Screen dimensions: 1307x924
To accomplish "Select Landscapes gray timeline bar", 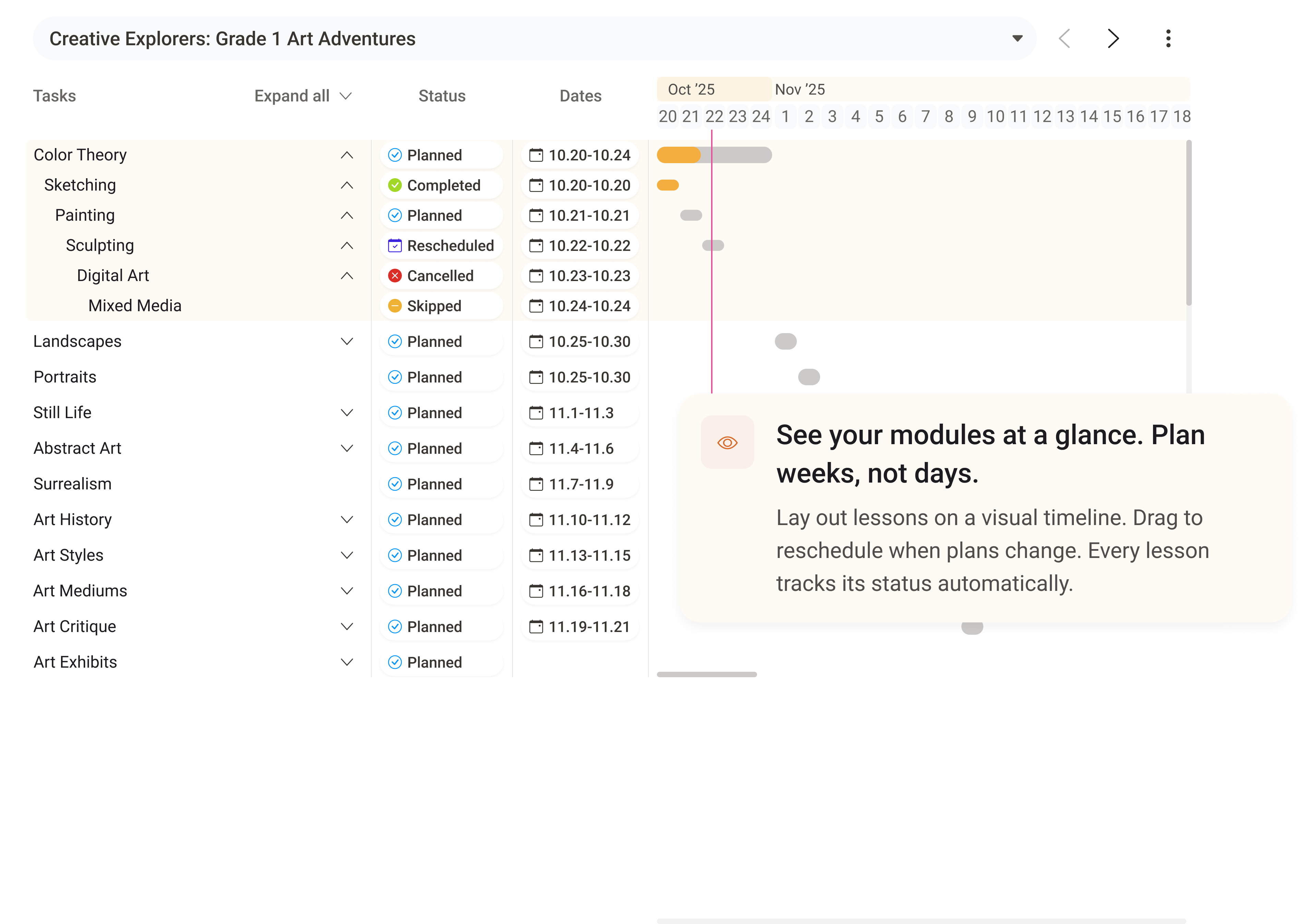I will tap(785, 341).
